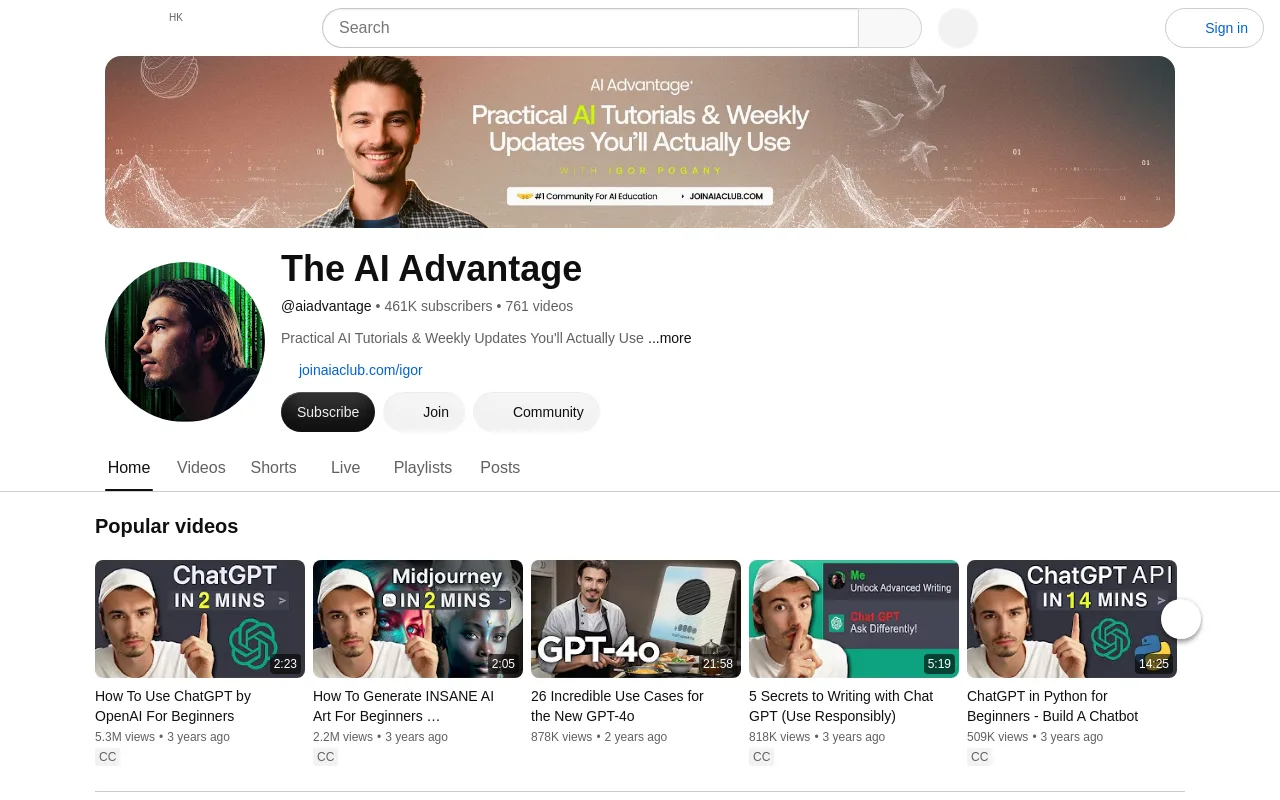This screenshot has width=1280, height=800.
Task: Click title 'How To Use ChatGPT by OpenAI For Beginners'
Action: point(173,706)
